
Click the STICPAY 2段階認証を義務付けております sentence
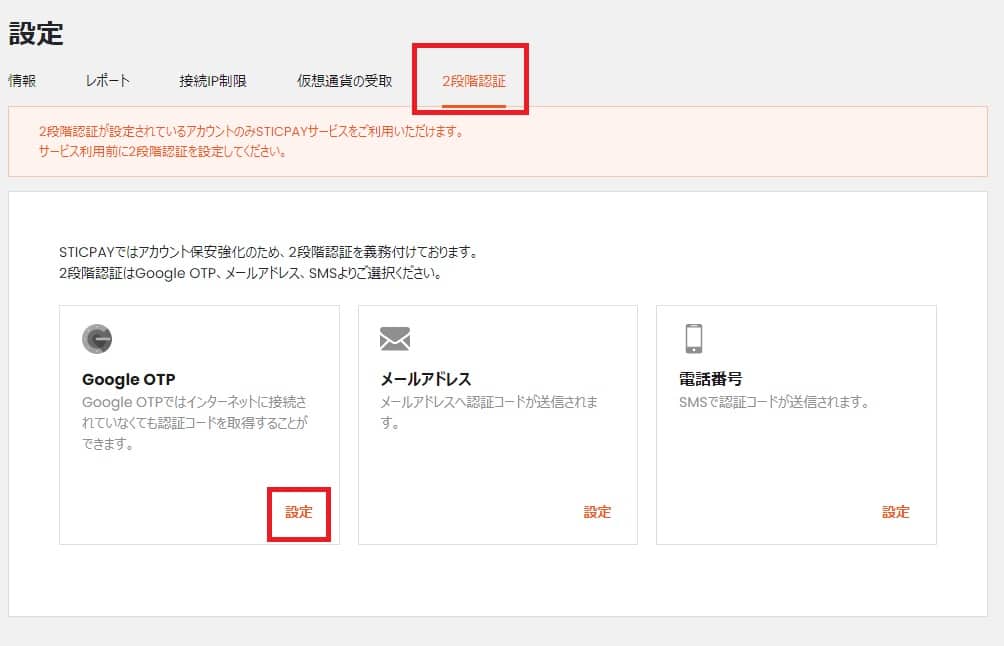(x=270, y=252)
